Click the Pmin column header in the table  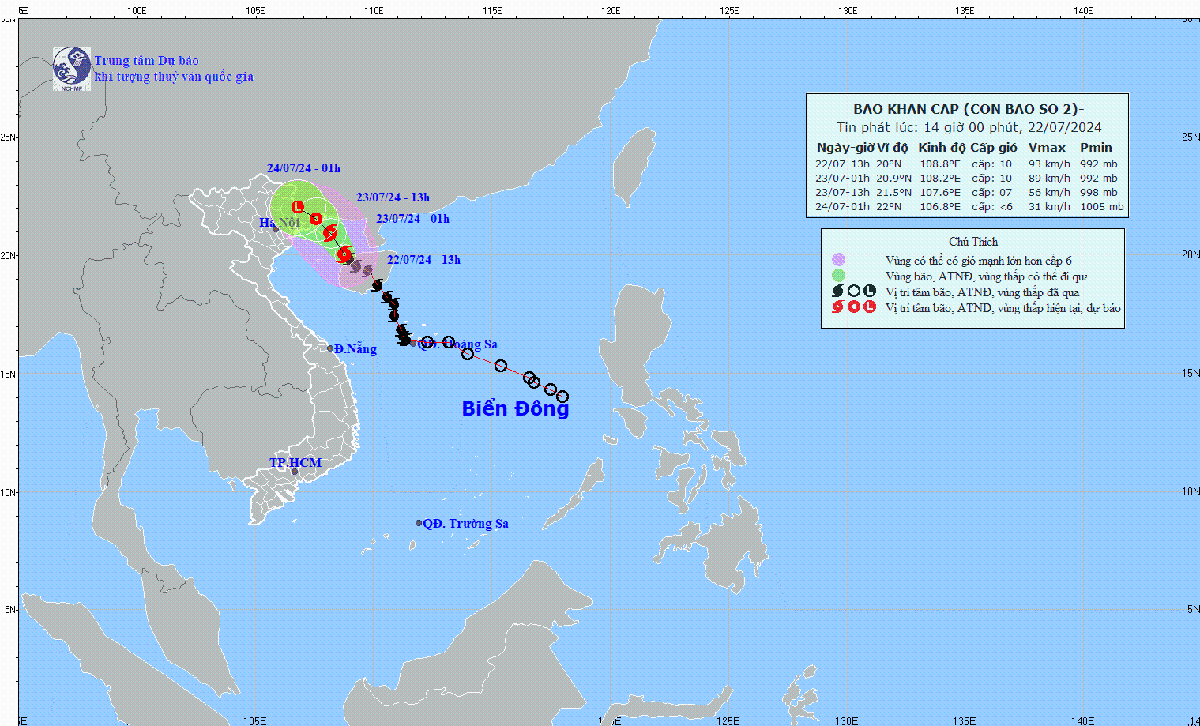point(1095,146)
